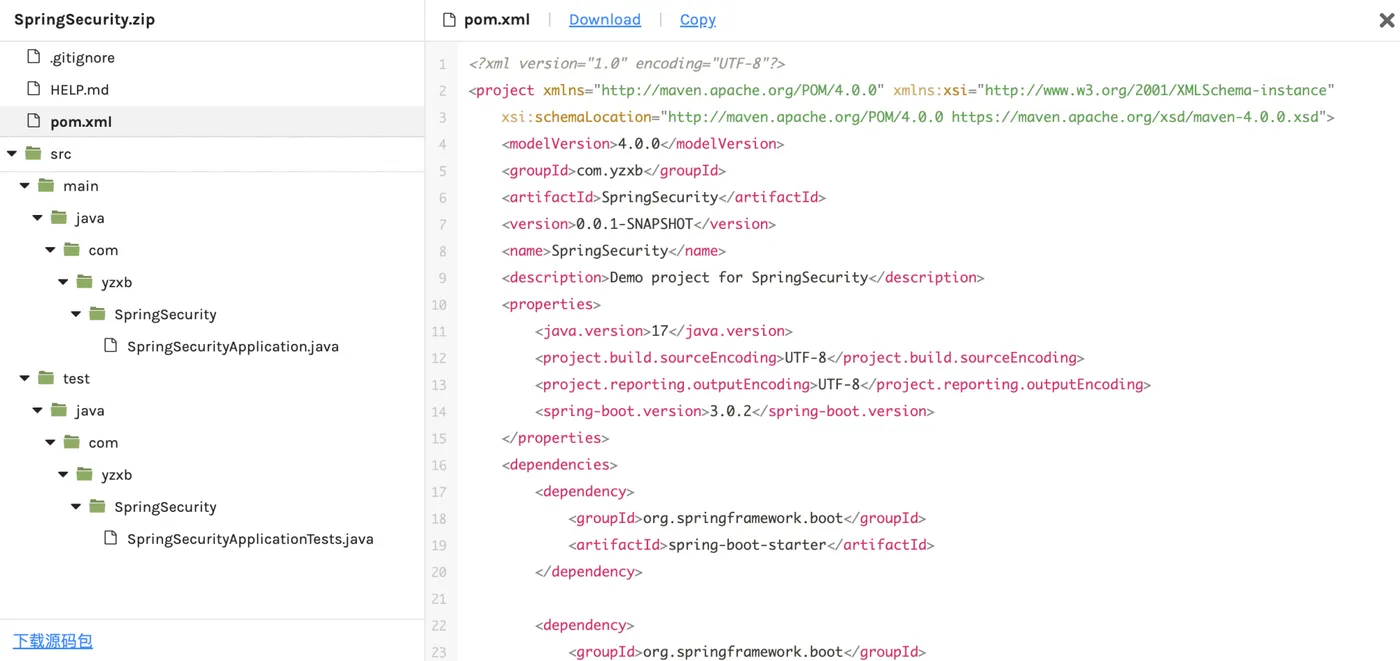Click line number 14 in the gutter
Viewport: 1400px width, 661px height.
click(440, 411)
